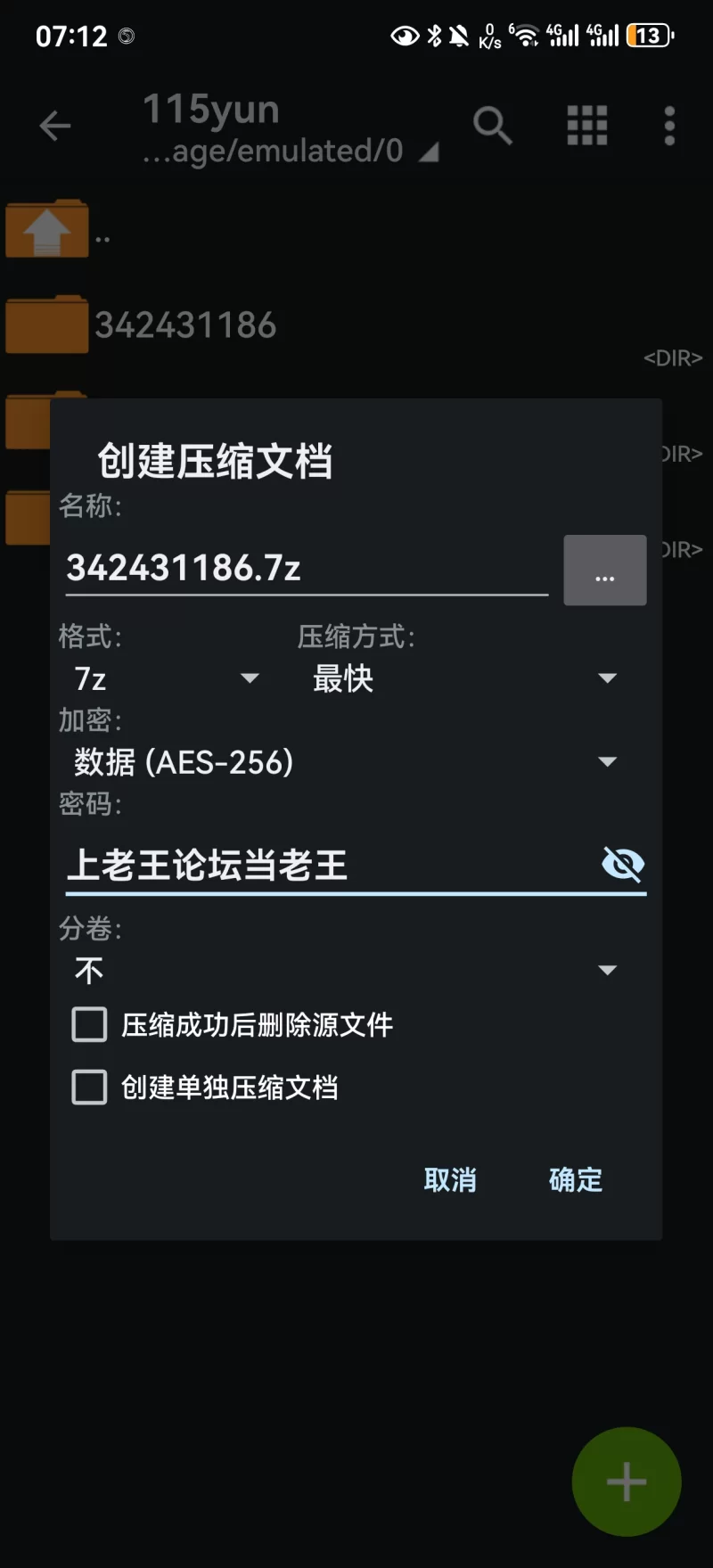Click the password input field
The width and height of the screenshot is (713, 1568).
[x=330, y=865]
